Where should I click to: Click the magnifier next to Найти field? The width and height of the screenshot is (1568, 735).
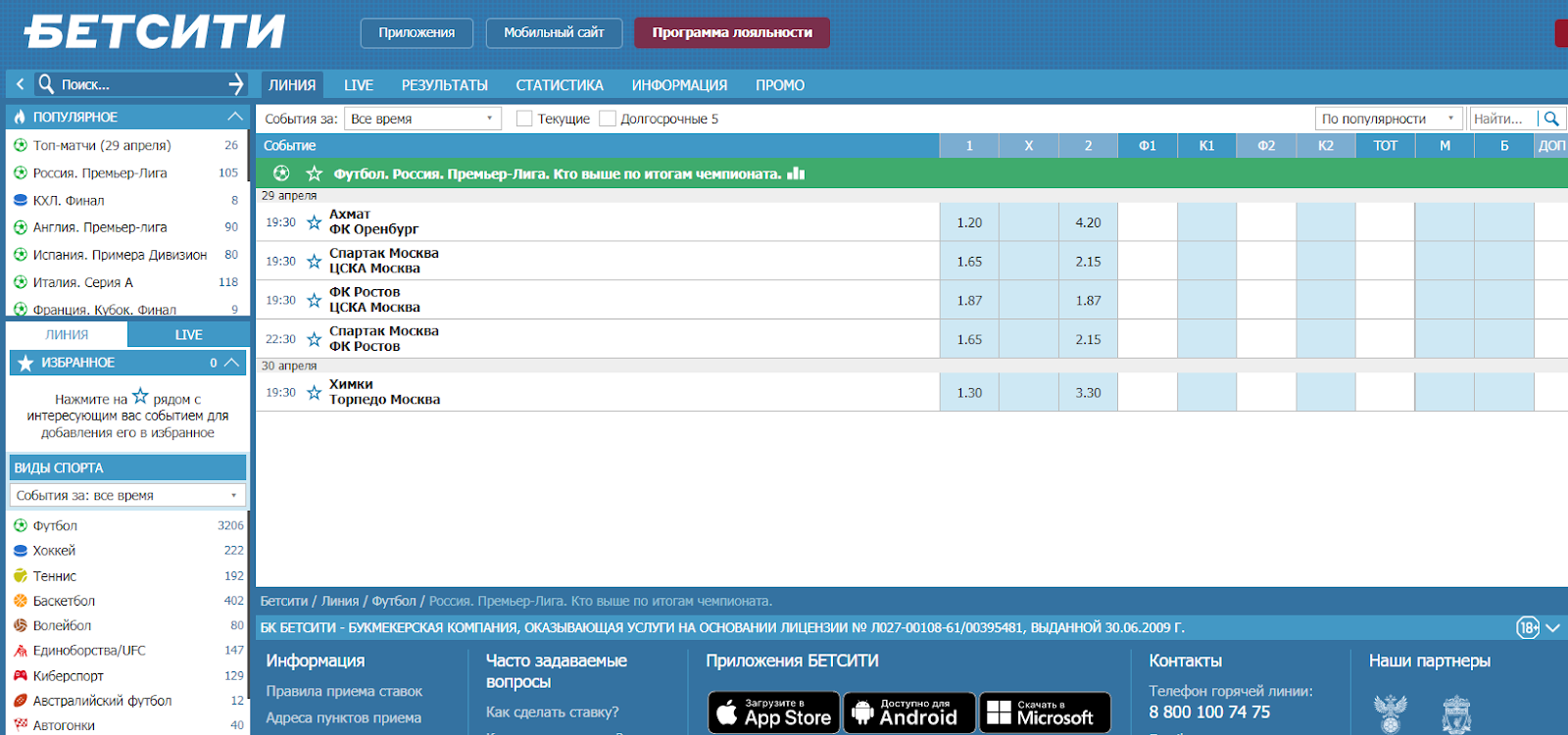[1550, 119]
